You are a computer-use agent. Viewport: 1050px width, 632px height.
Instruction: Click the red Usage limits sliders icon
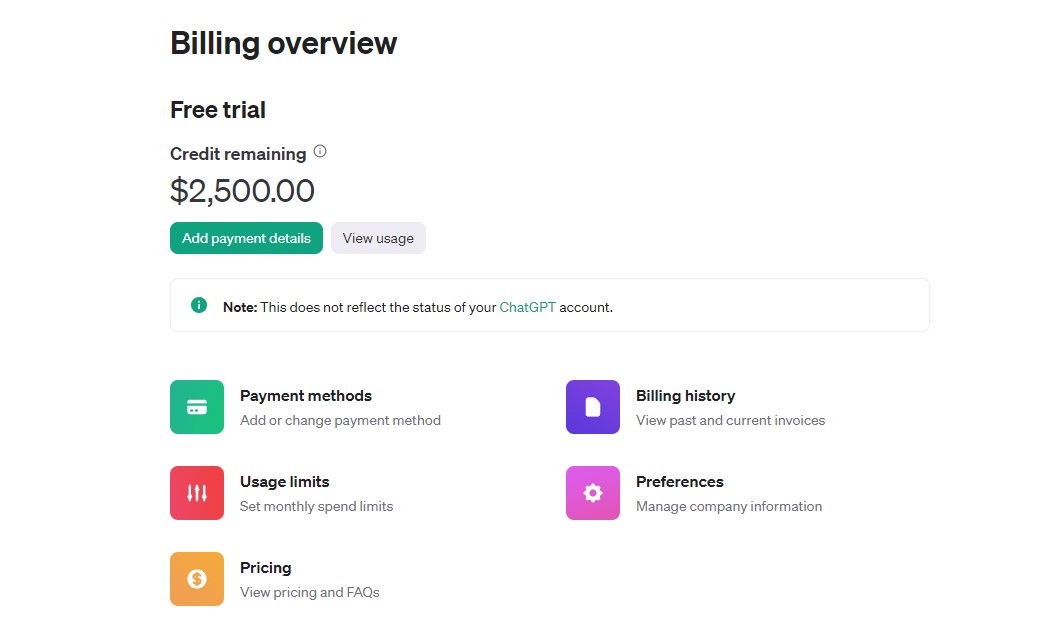(197, 493)
